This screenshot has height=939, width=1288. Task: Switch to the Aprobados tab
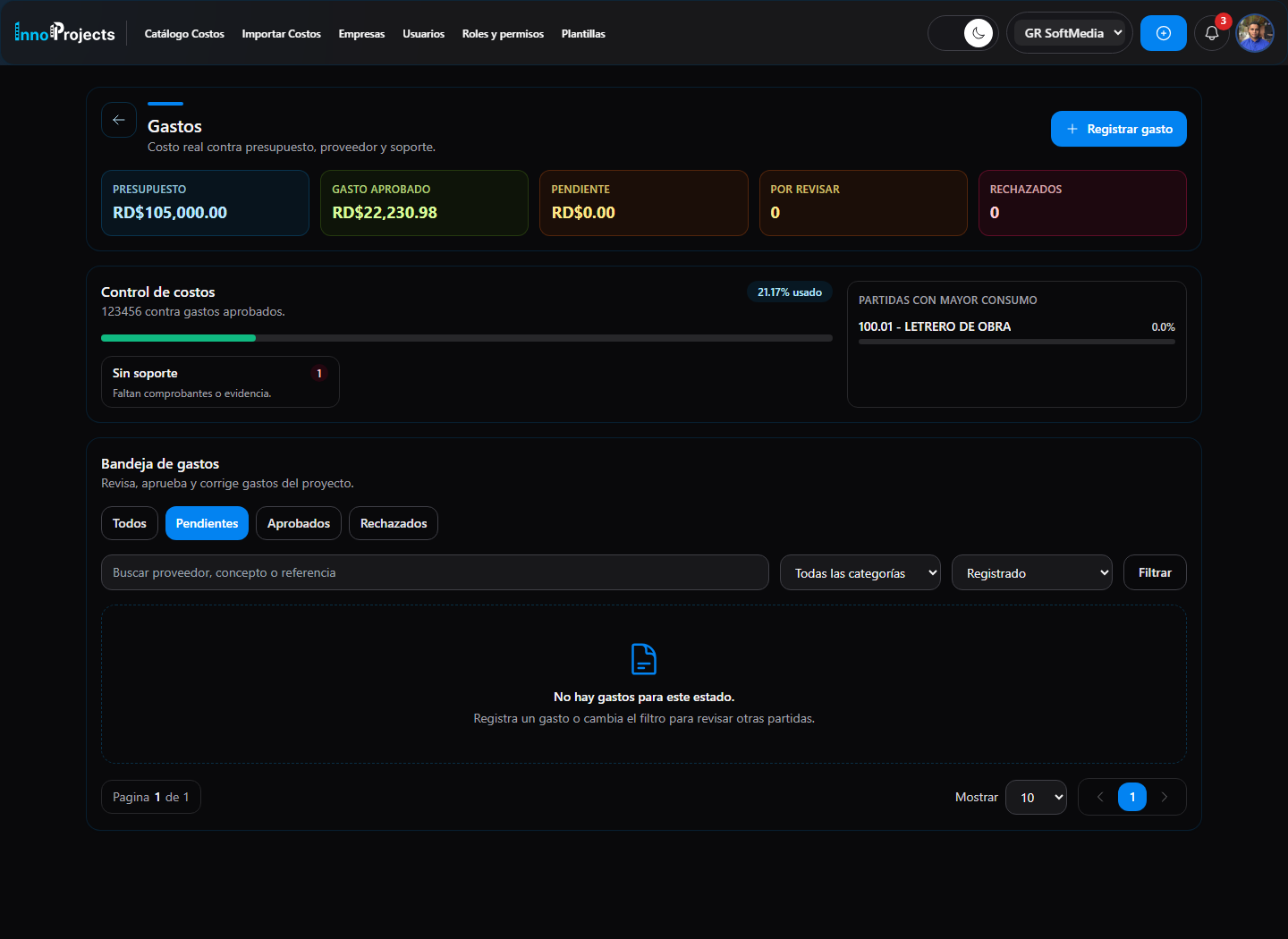(x=299, y=523)
